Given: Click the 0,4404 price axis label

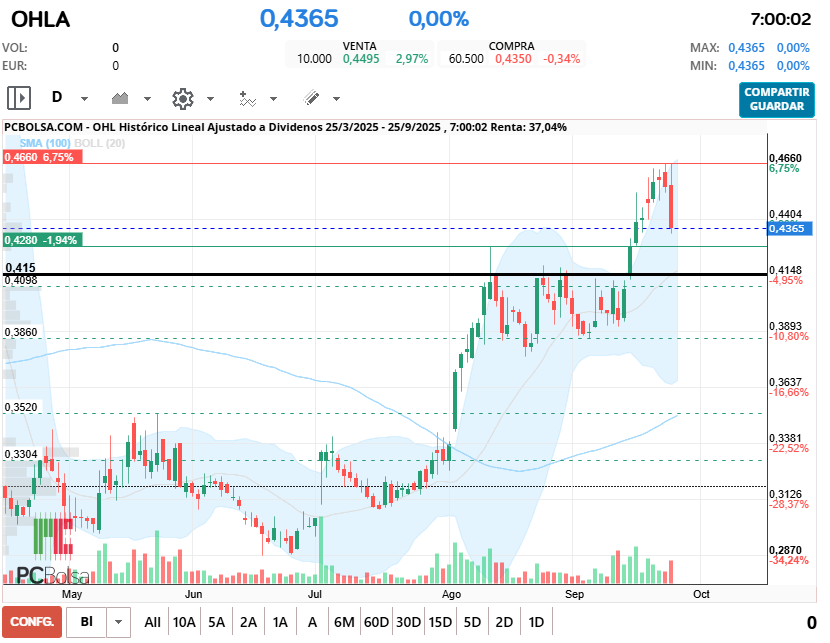Looking at the screenshot, I should [786, 214].
